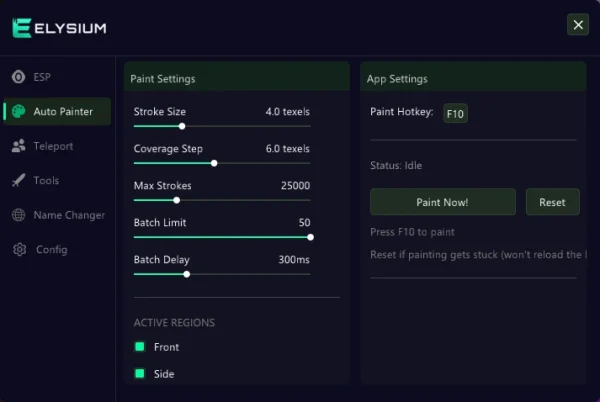Click the Side region label

164,374
